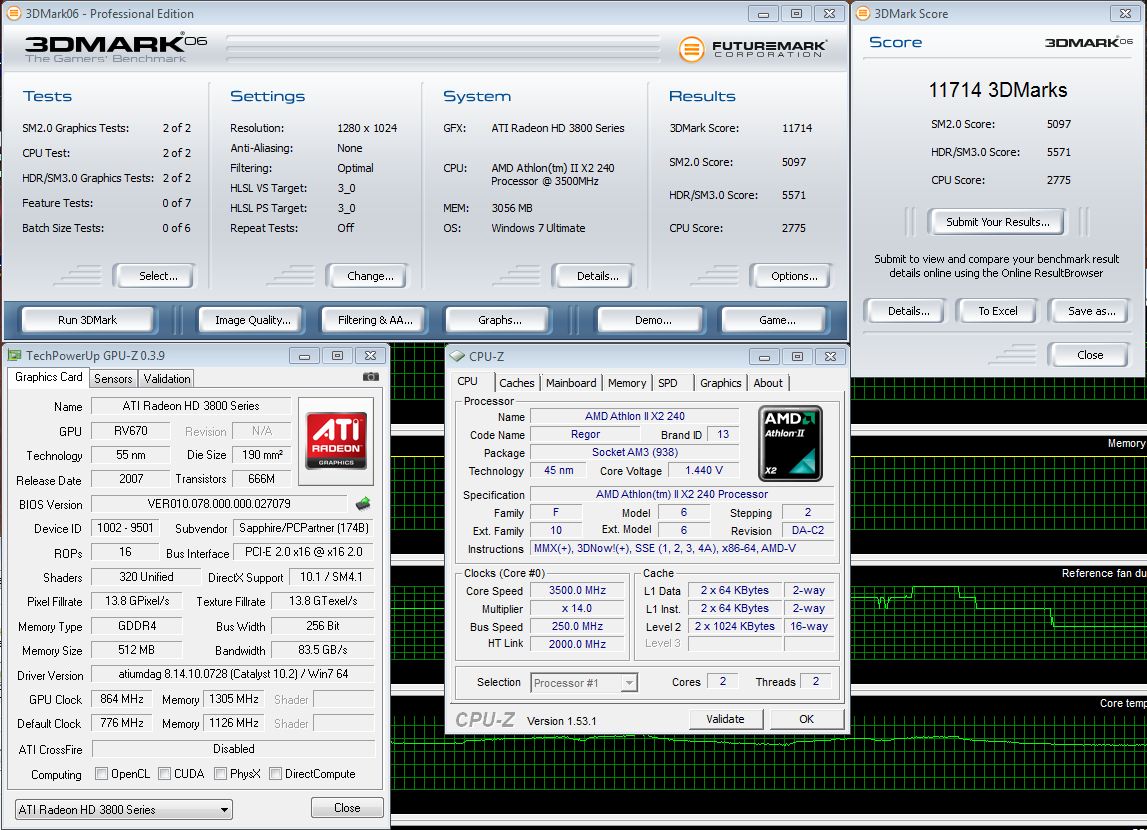Open the About tab in CPU-Z

coord(768,383)
